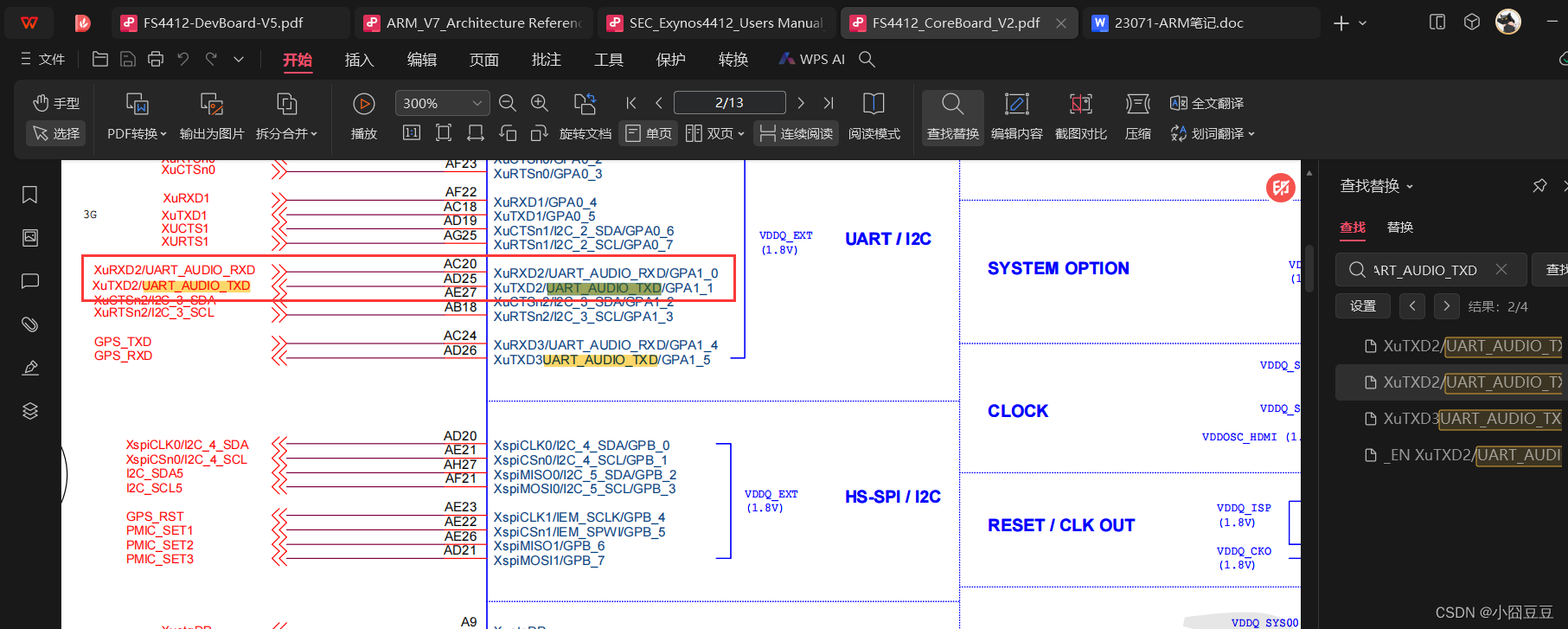The image size is (1568, 629).
Task: Open the thumbnails sidebar panel
Action: click(30, 238)
